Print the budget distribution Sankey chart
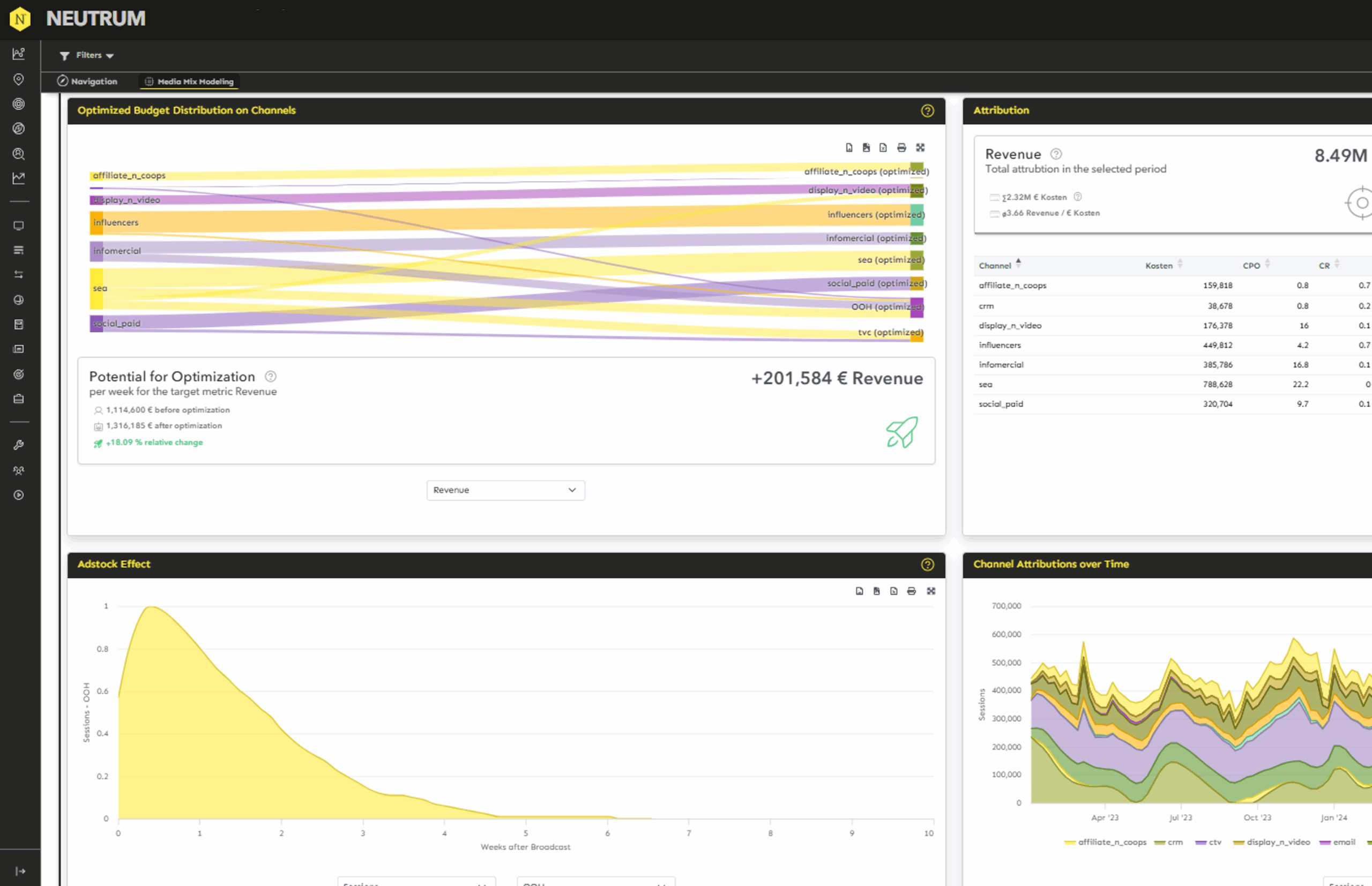The width and height of the screenshot is (1372, 886). [901, 148]
